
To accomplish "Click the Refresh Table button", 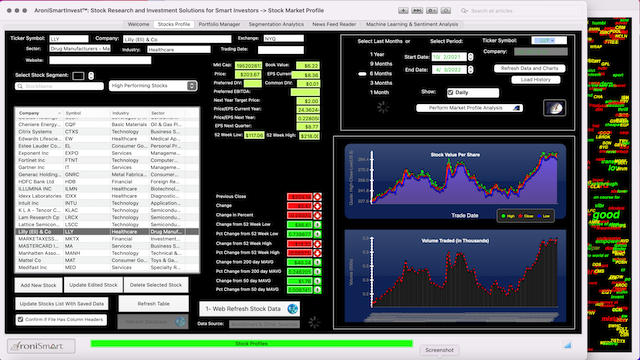I will tap(153, 304).
